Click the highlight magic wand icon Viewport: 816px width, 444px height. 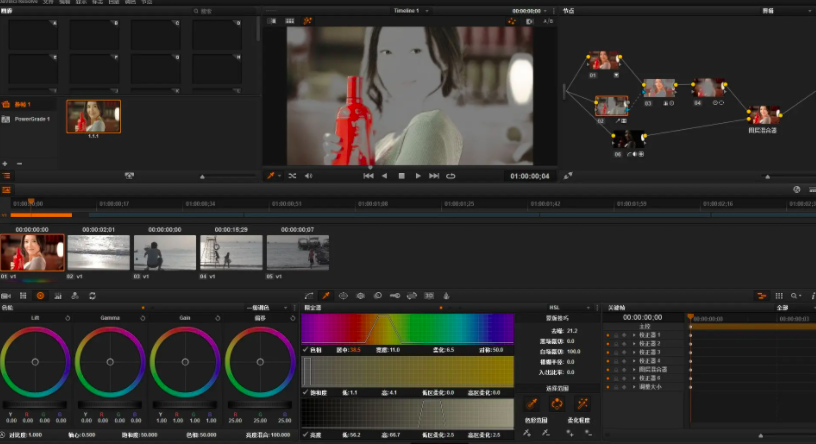(582, 403)
